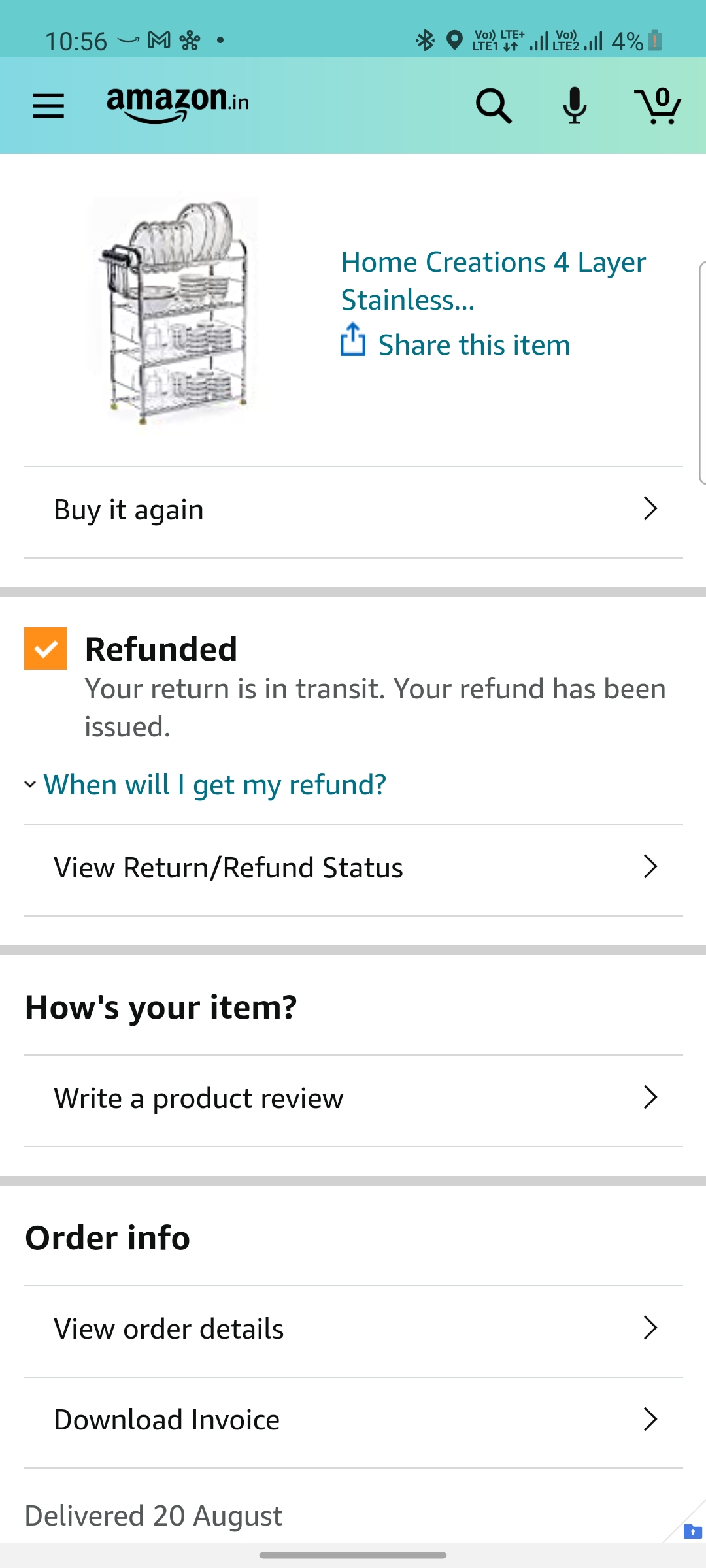Viewport: 706px width, 1568px height.
Task: Tap the Amazon.in logo
Action: tap(177, 104)
